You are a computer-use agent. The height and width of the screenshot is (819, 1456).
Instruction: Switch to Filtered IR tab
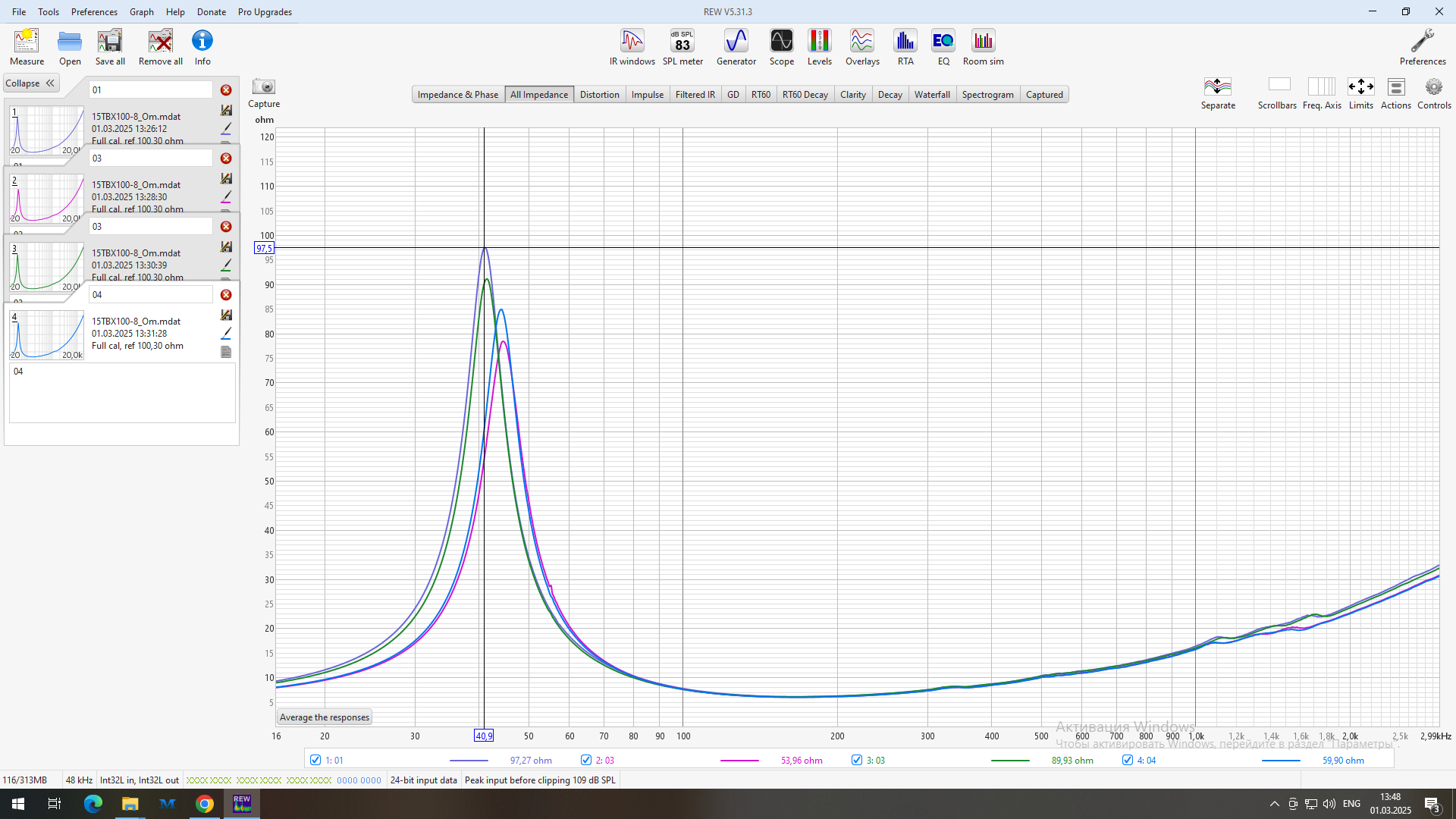click(695, 95)
